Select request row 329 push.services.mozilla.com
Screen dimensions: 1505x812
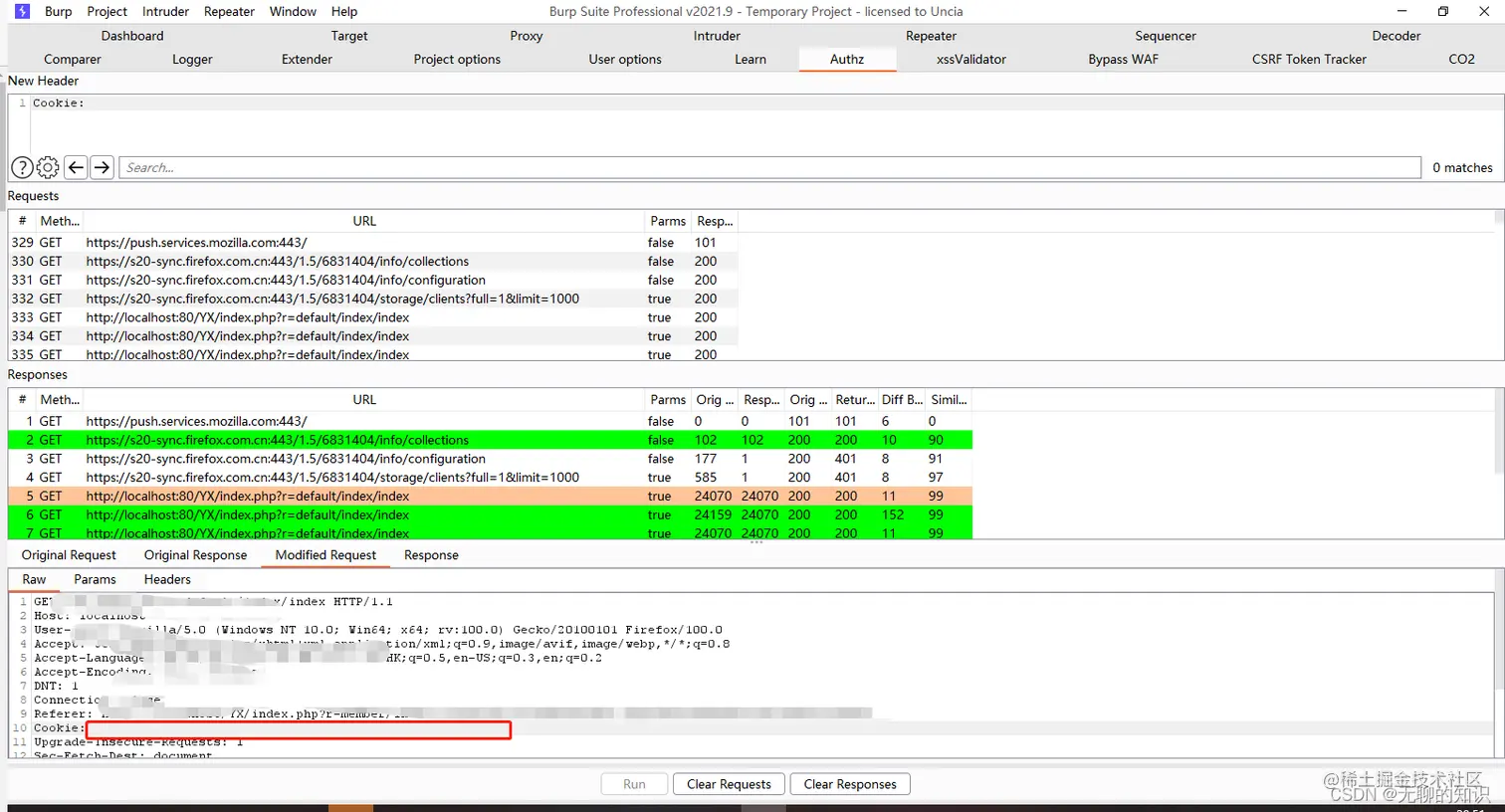373,243
